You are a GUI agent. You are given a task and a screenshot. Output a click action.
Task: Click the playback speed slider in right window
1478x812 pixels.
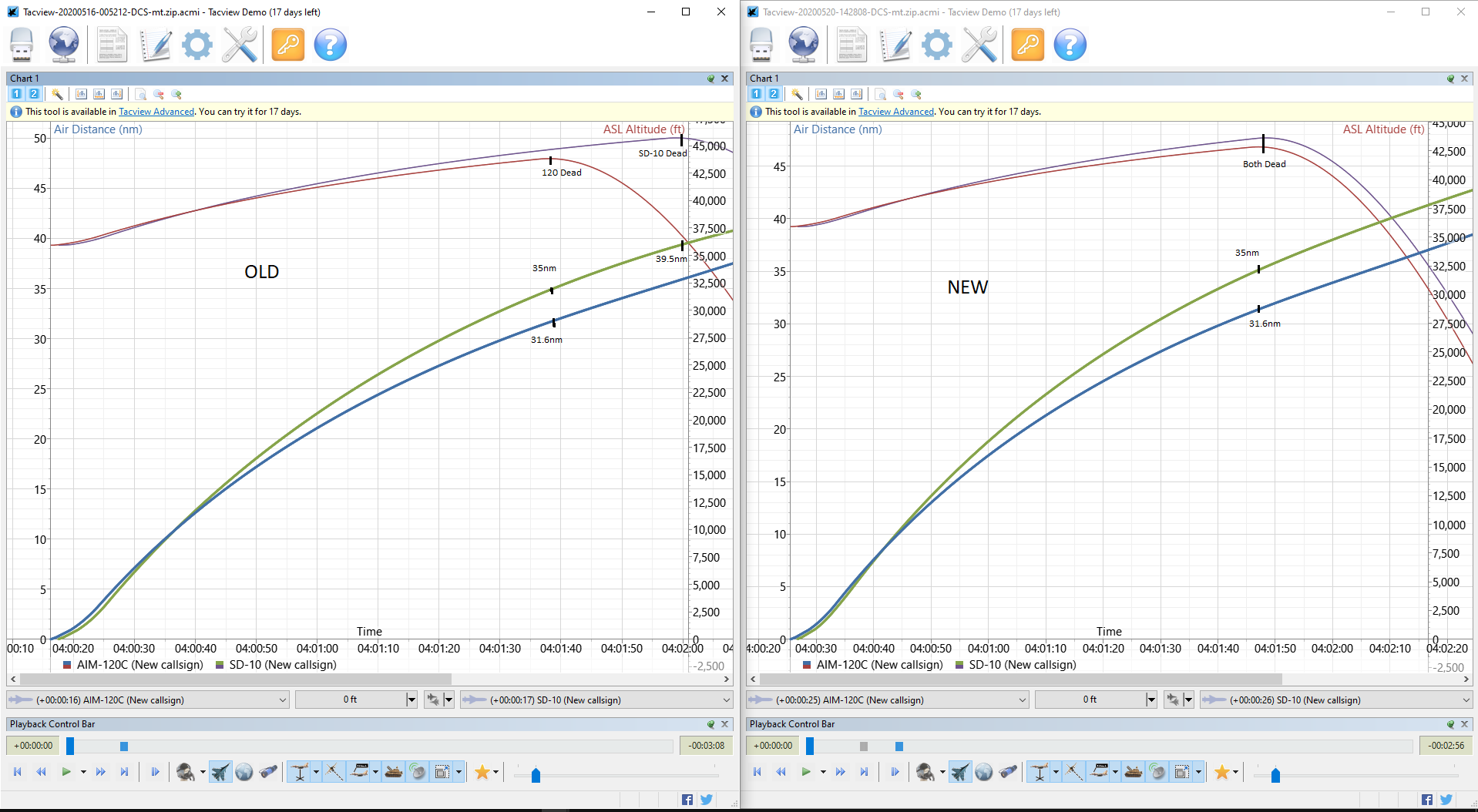pyautogui.click(x=1275, y=775)
